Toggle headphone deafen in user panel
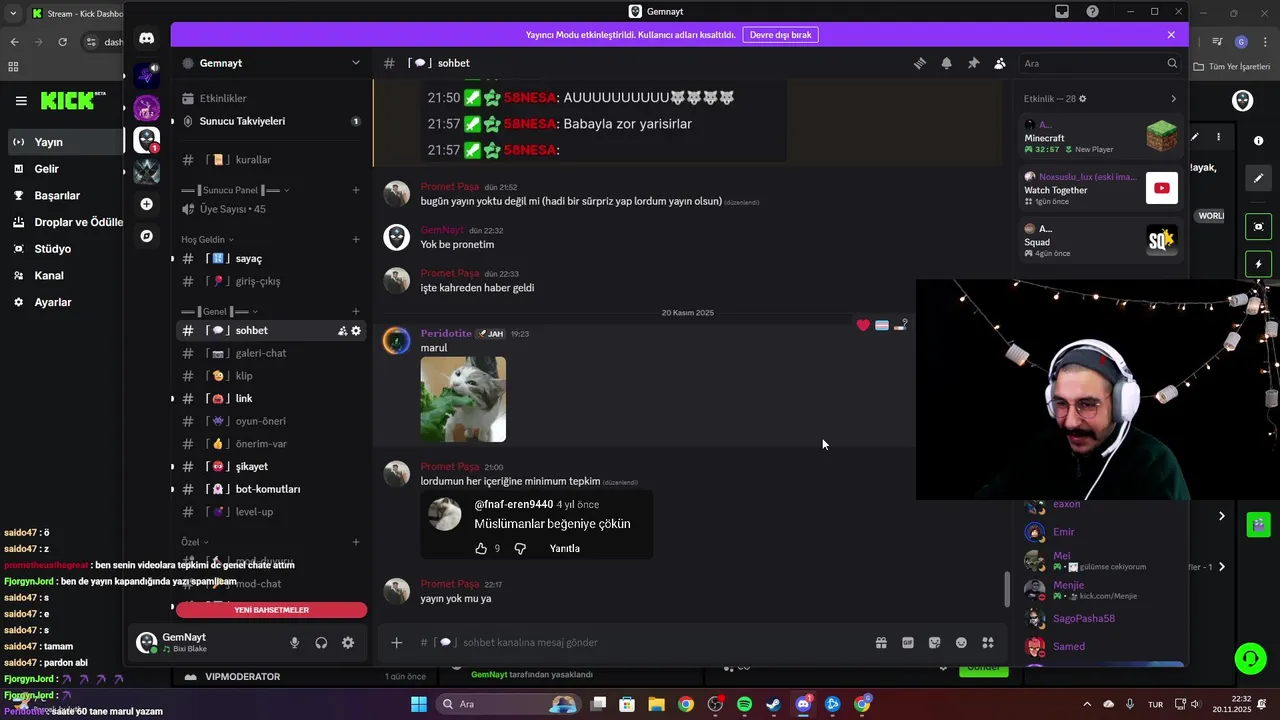 point(321,643)
